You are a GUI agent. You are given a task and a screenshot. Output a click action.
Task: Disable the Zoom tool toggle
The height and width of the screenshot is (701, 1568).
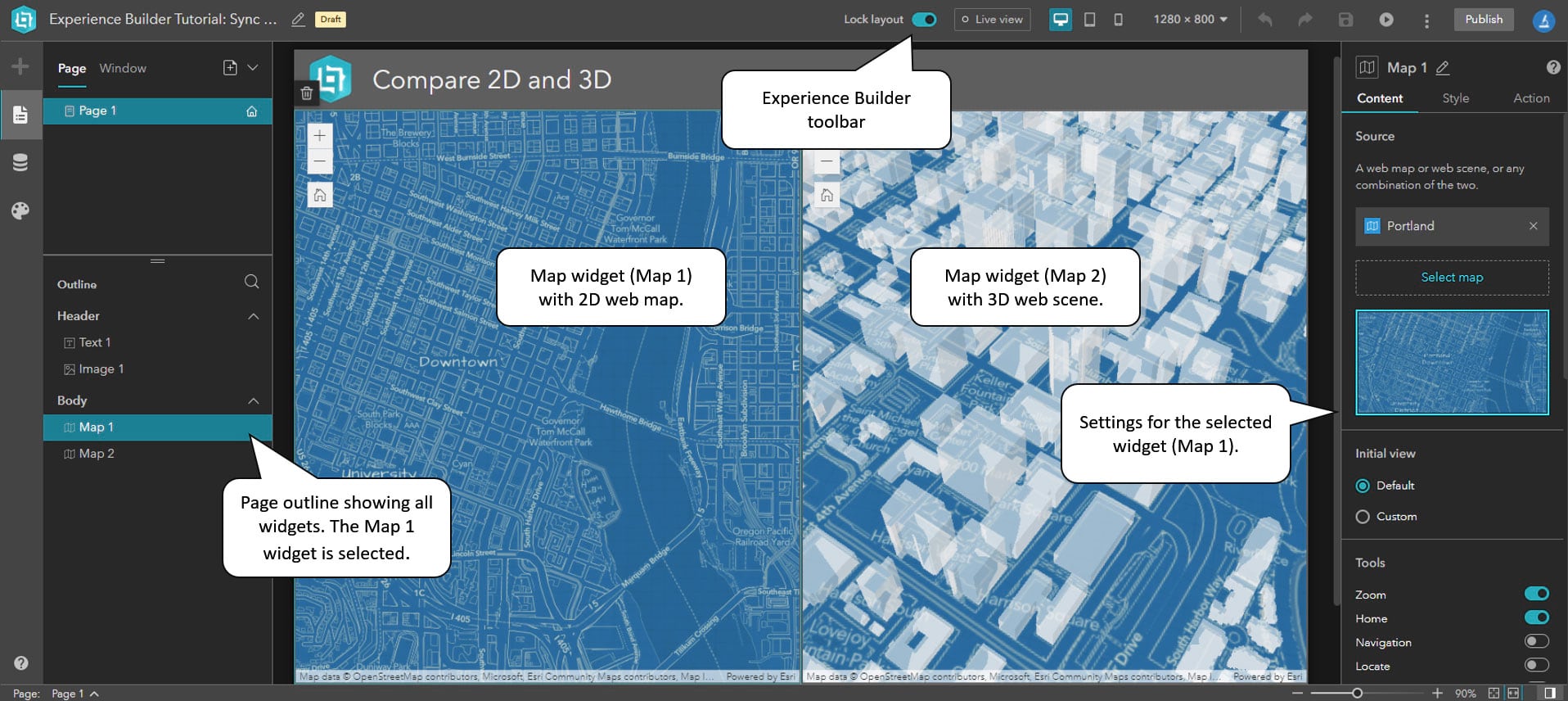(1536, 594)
